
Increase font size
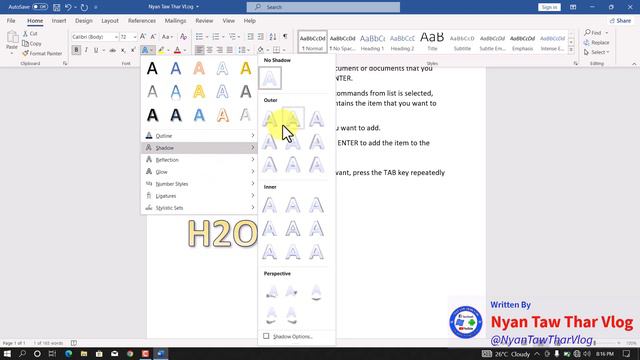pyautogui.click(x=143, y=37)
